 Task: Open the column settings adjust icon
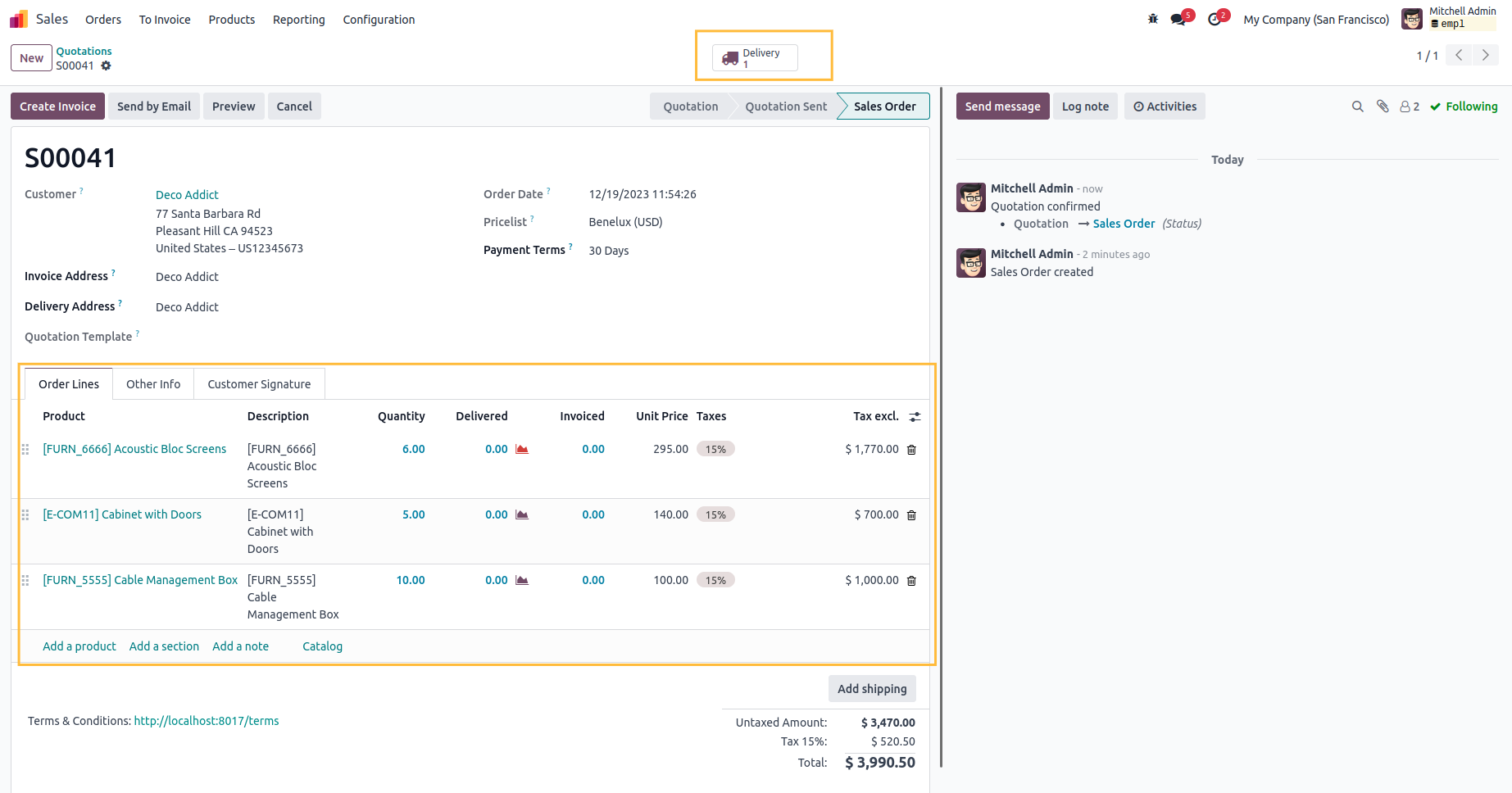click(x=915, y=417)
